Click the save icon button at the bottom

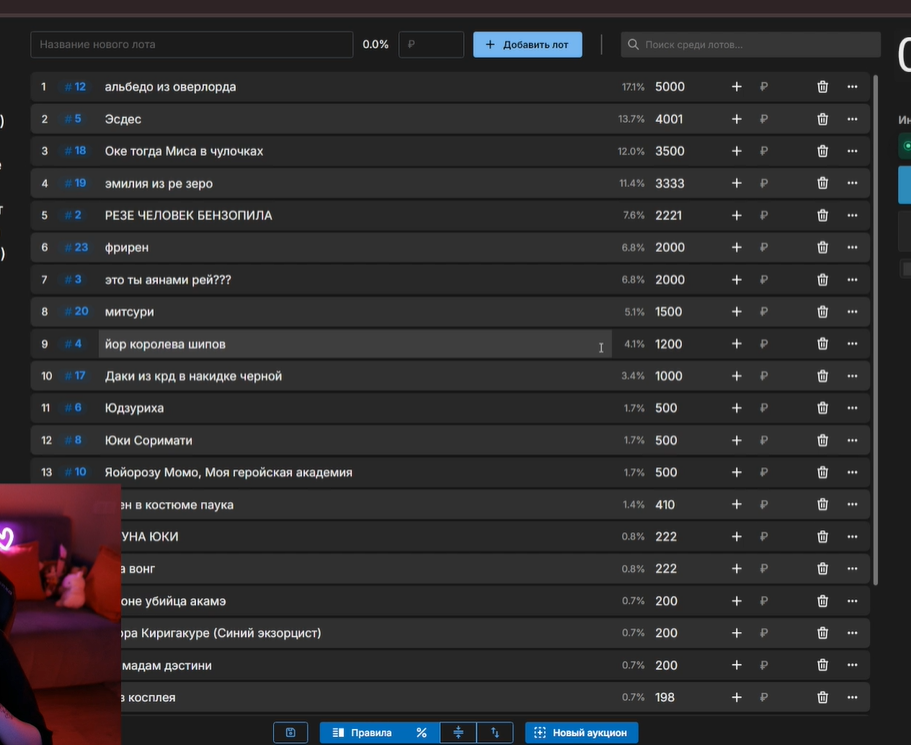pos(290,733)
